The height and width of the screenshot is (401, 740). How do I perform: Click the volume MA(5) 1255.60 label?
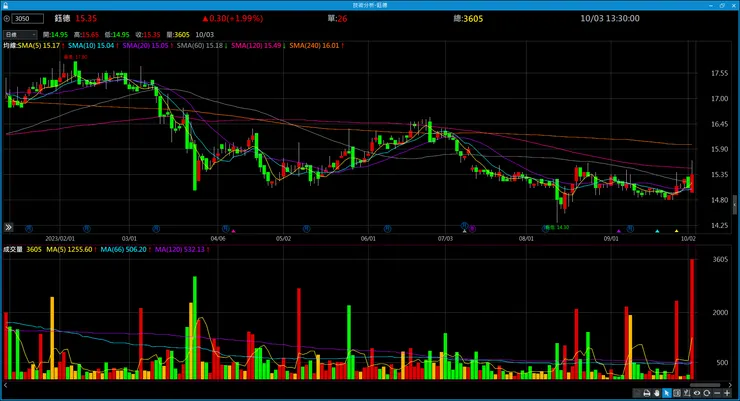coord(71,249)
